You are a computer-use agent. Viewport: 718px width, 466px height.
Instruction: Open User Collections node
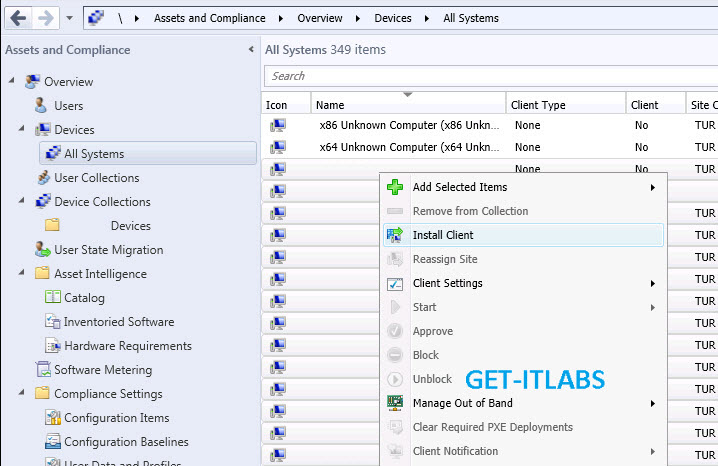point(96,178)
